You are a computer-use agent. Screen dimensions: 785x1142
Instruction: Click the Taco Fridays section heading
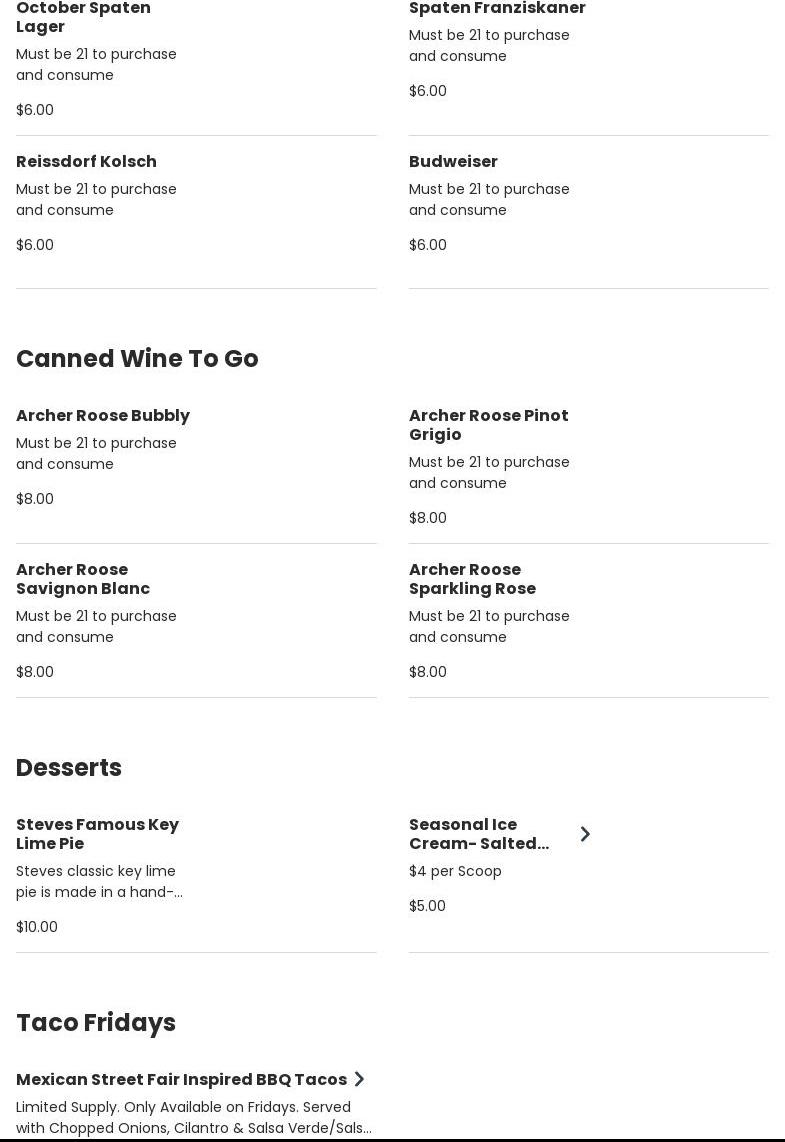[x=96, y=1022]
